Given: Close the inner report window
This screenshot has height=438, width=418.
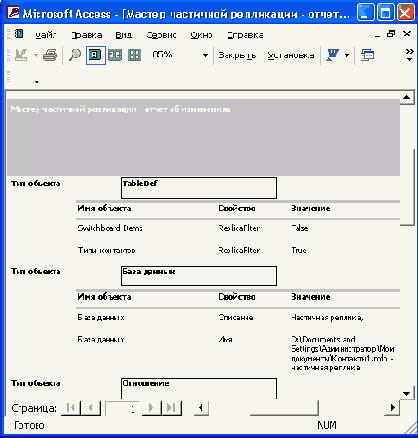Looking at the screenshot, I should [x=407, y=34].
